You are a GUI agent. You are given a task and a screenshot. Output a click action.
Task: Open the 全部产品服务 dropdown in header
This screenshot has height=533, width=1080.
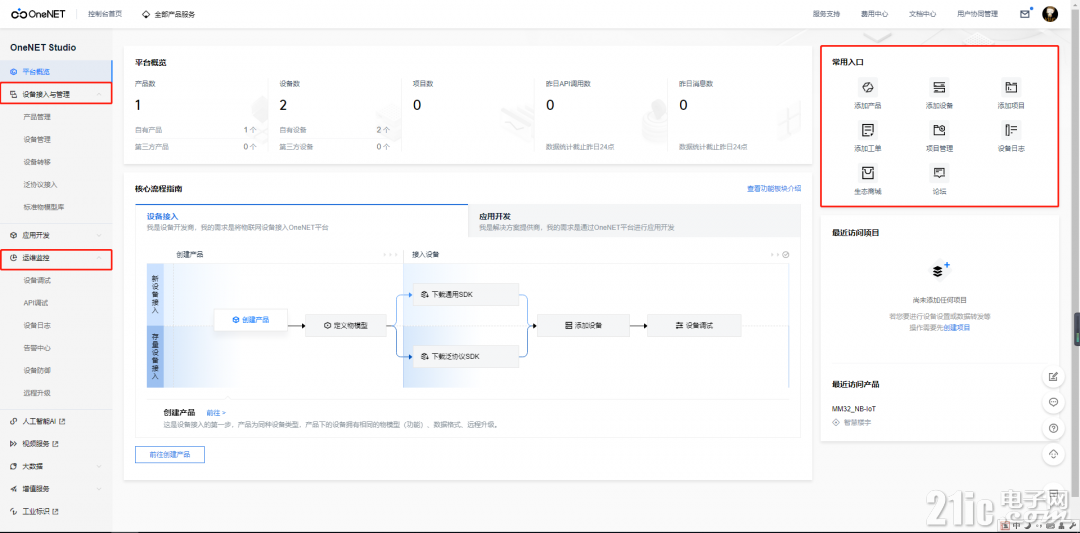point(168,14)
